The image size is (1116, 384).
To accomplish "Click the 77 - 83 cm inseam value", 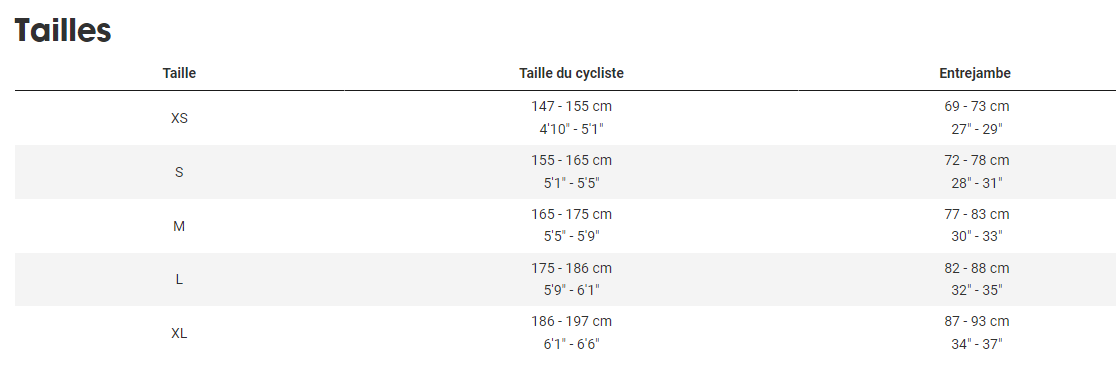I will tap(976, 214).
